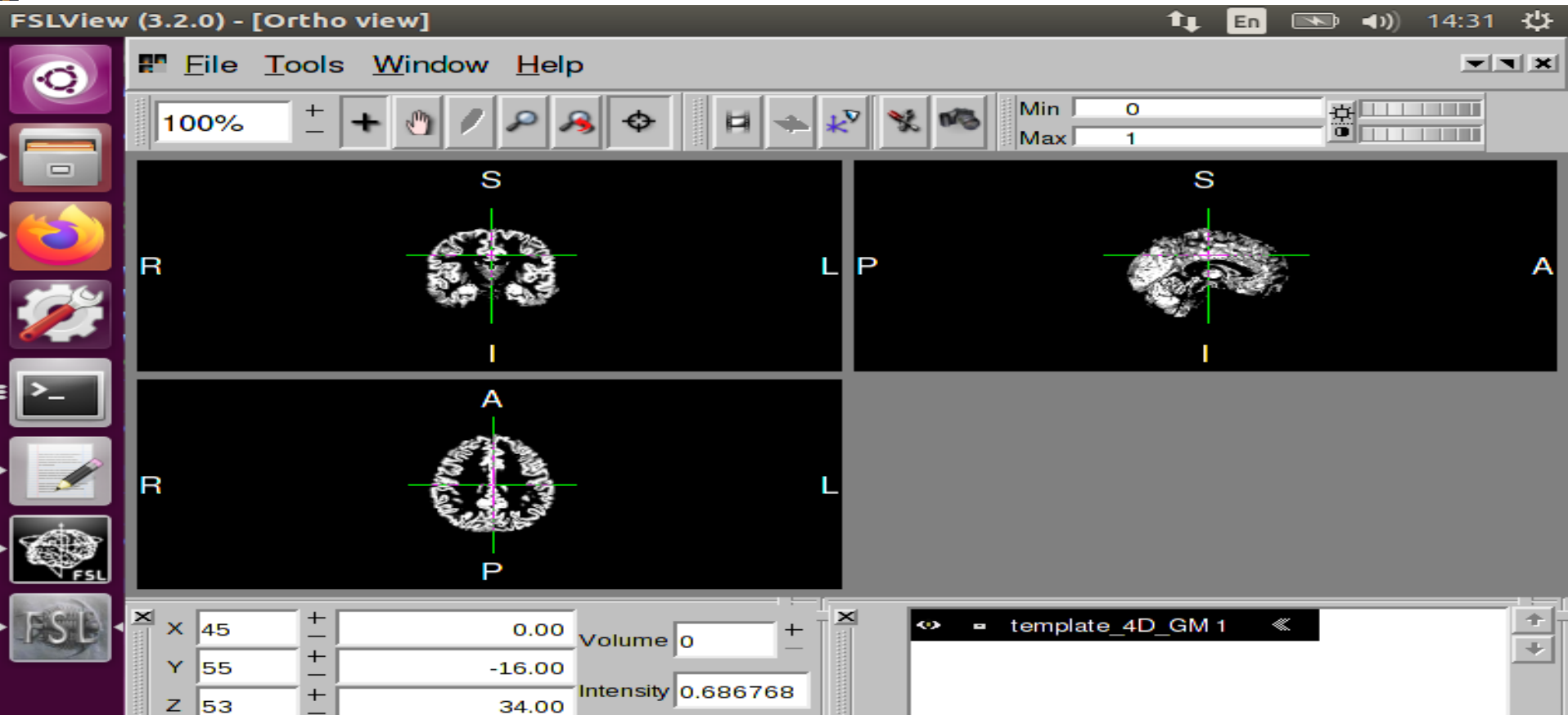Image resolution: width=1568 pixels, height=715 pixels.
Task: Click the Intensity value field 0.686768
Action: [x=742, y=691]
